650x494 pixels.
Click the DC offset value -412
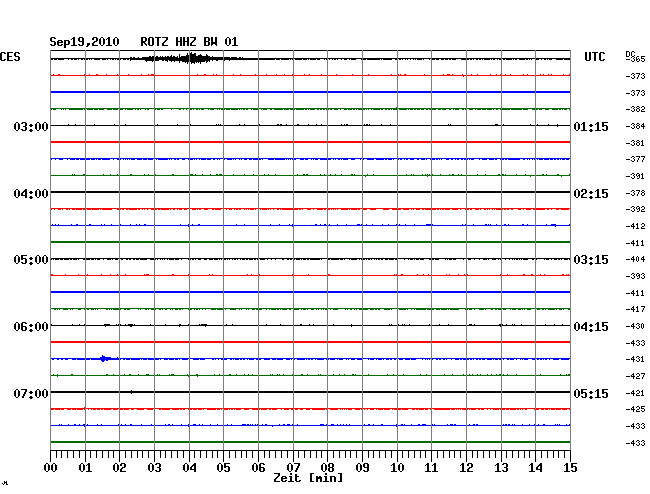[635, 226]
